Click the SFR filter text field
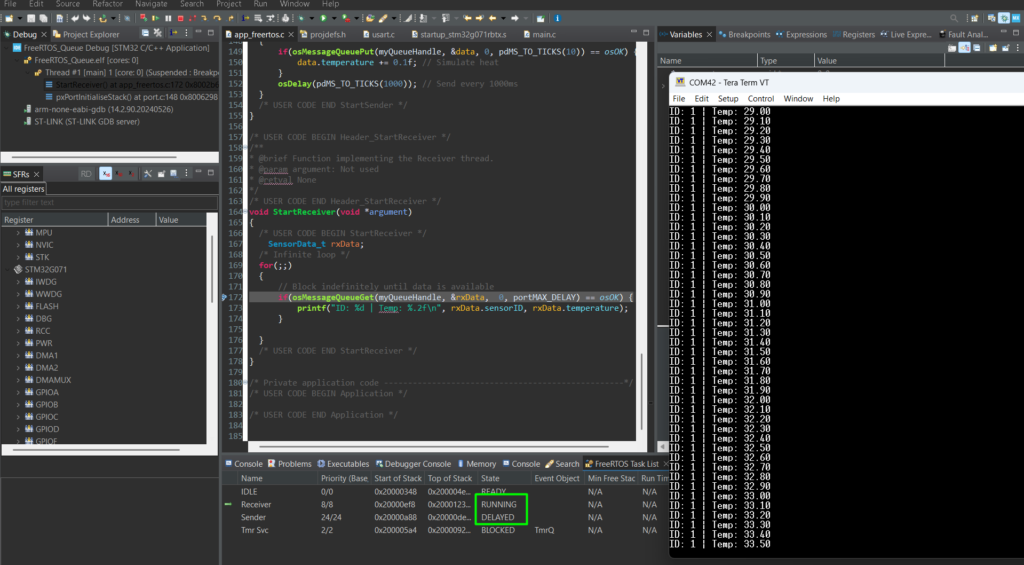Viewport: 1024px width, 565px height. click(x=100, y=203)
